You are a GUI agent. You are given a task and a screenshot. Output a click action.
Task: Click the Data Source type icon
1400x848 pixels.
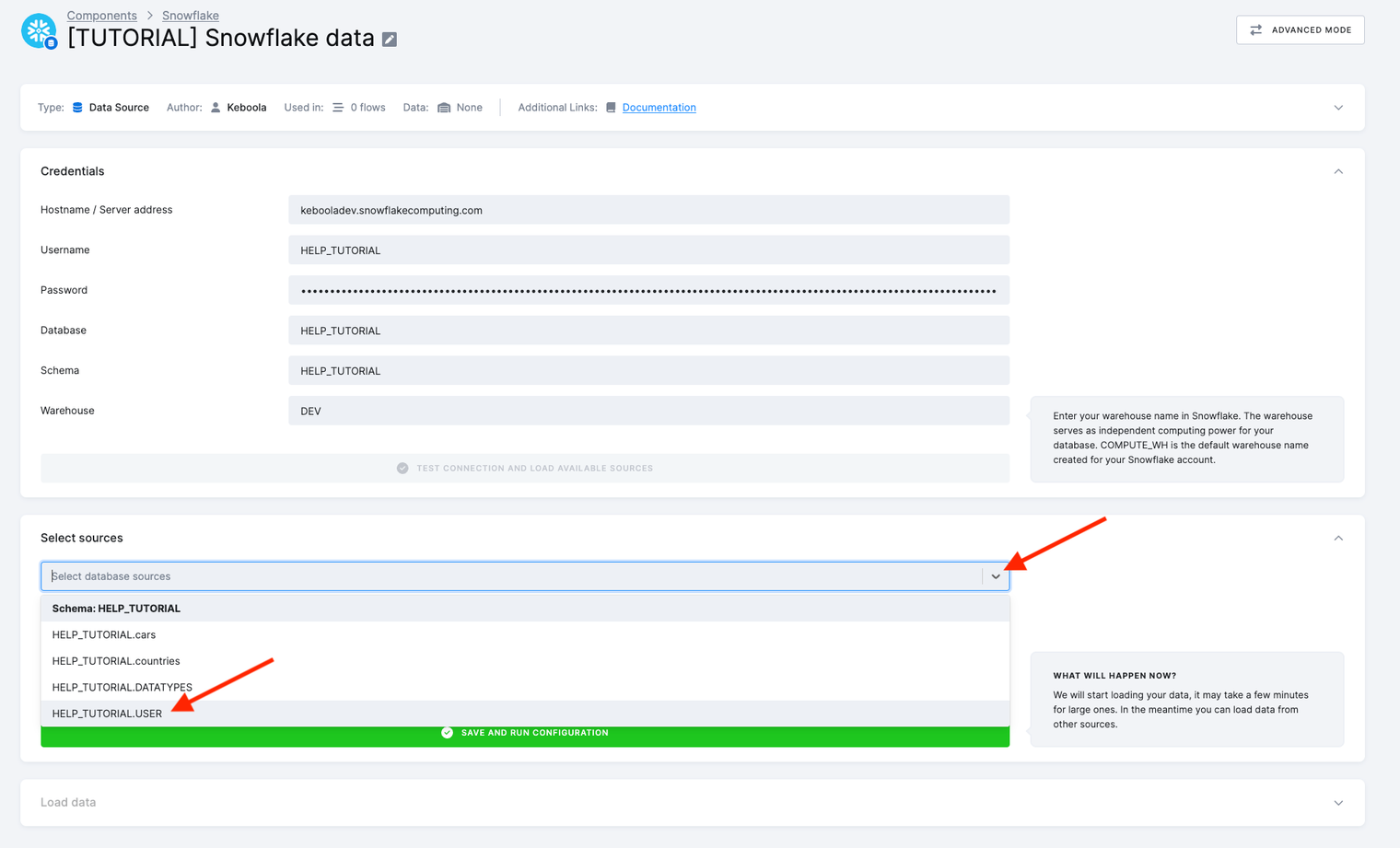(x=77, y=108)
